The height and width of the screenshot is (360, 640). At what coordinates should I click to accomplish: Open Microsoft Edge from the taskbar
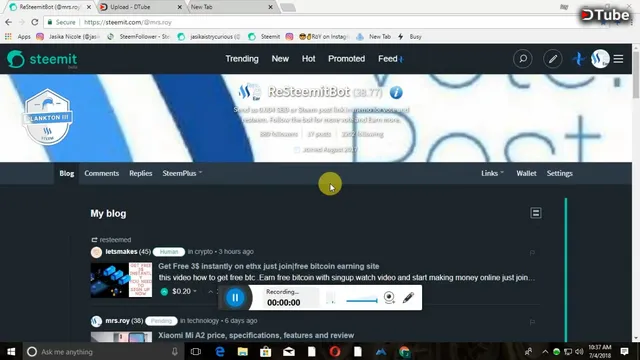pos(220,351)
